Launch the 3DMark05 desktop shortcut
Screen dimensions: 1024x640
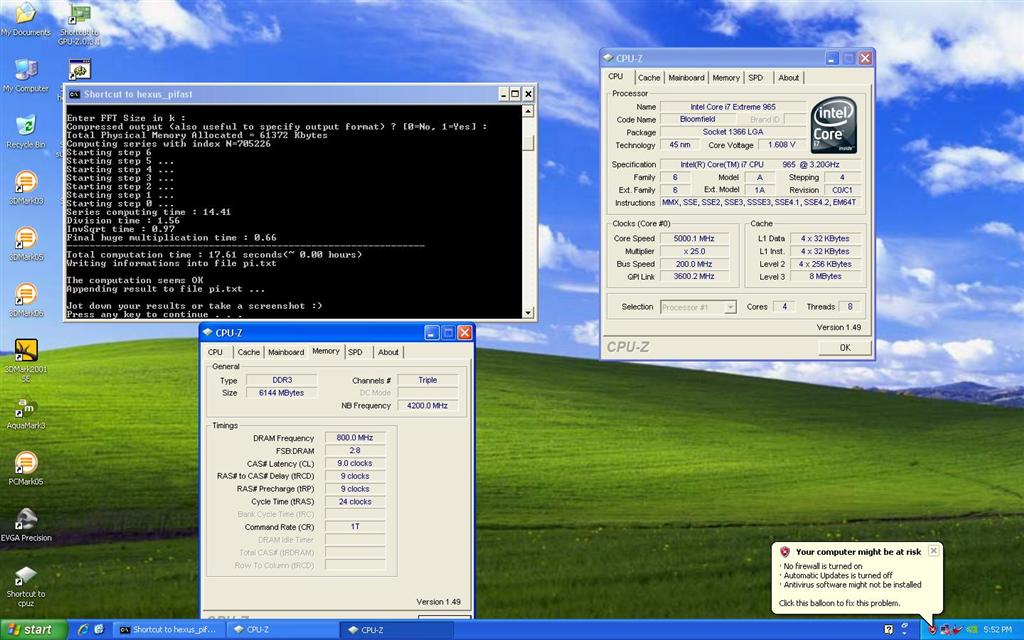tap(25, 244)
